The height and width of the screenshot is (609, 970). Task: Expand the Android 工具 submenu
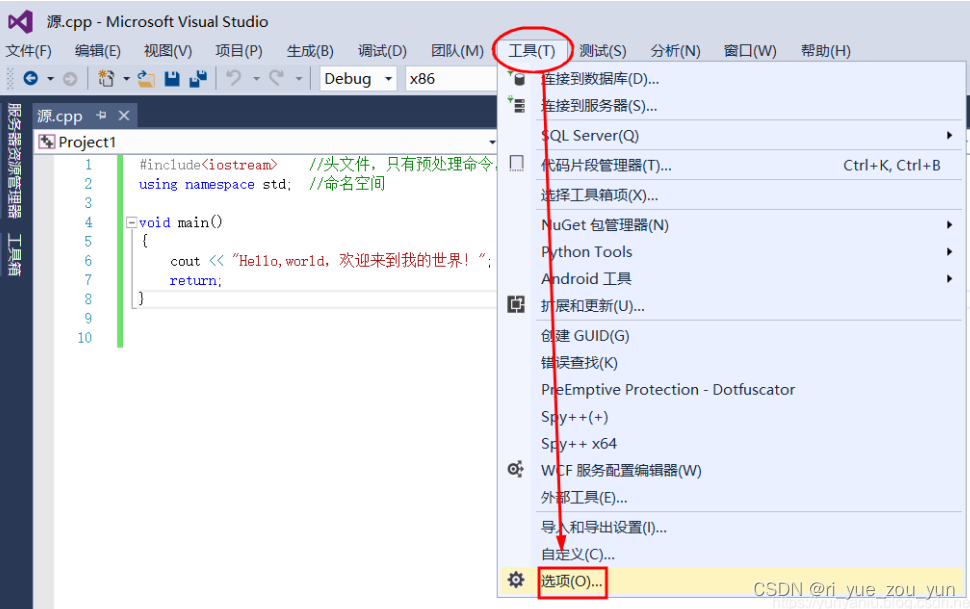949,279
